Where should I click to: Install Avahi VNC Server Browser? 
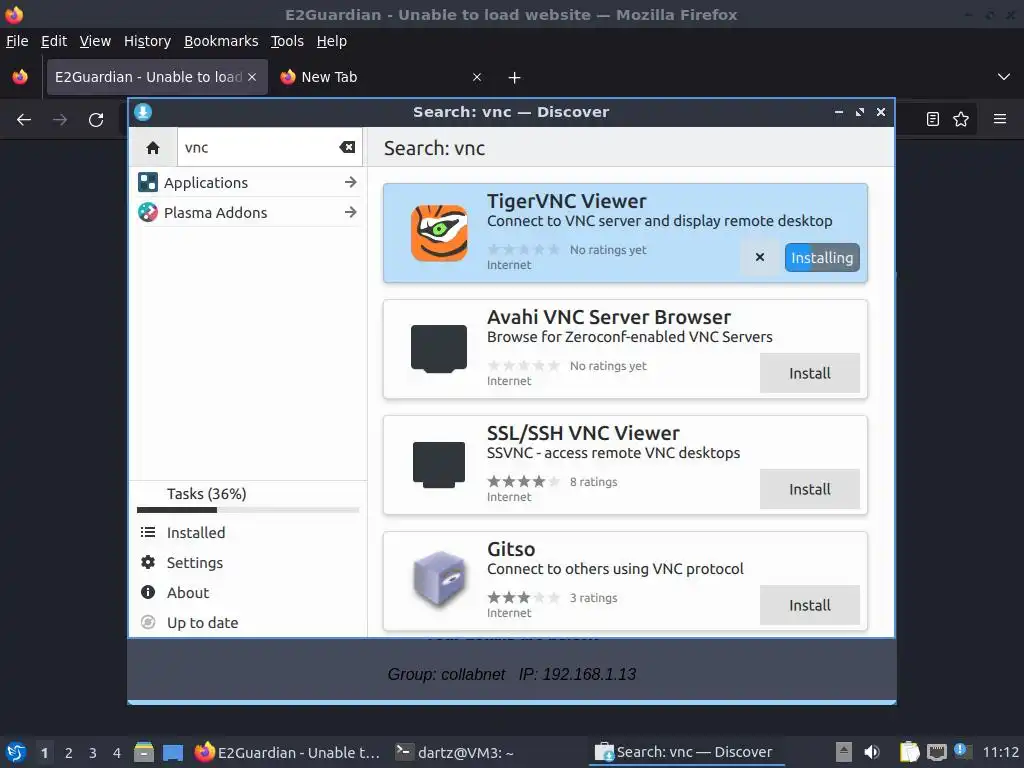pyautogui.click(x=810, y=374)
